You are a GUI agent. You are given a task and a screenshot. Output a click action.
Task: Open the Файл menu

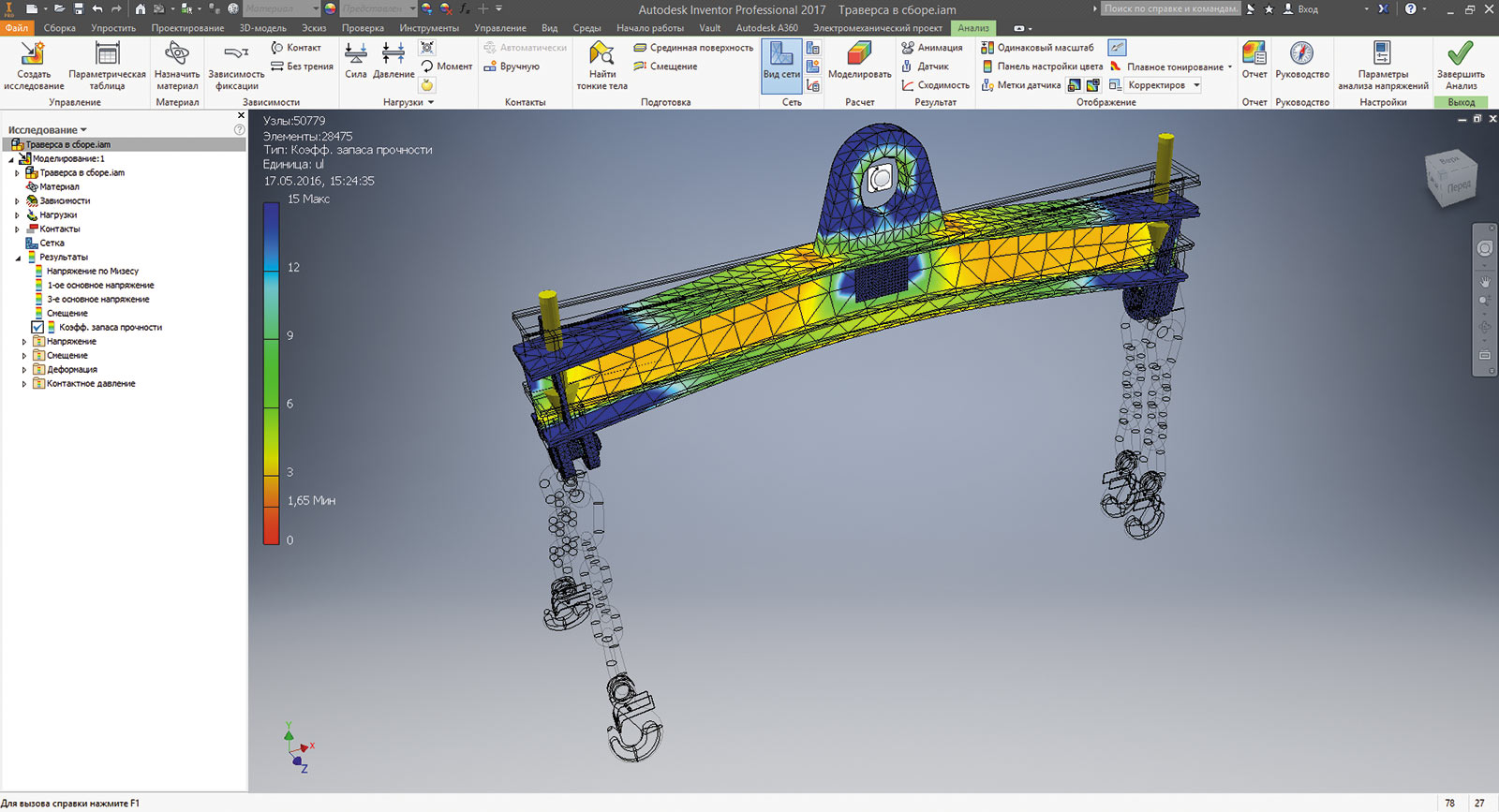pos(17,28)
